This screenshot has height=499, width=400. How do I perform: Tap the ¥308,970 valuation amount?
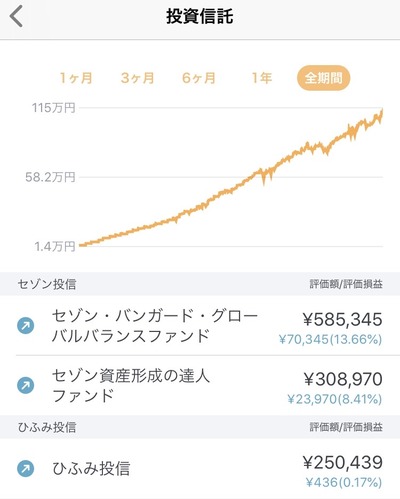(343, 379)
